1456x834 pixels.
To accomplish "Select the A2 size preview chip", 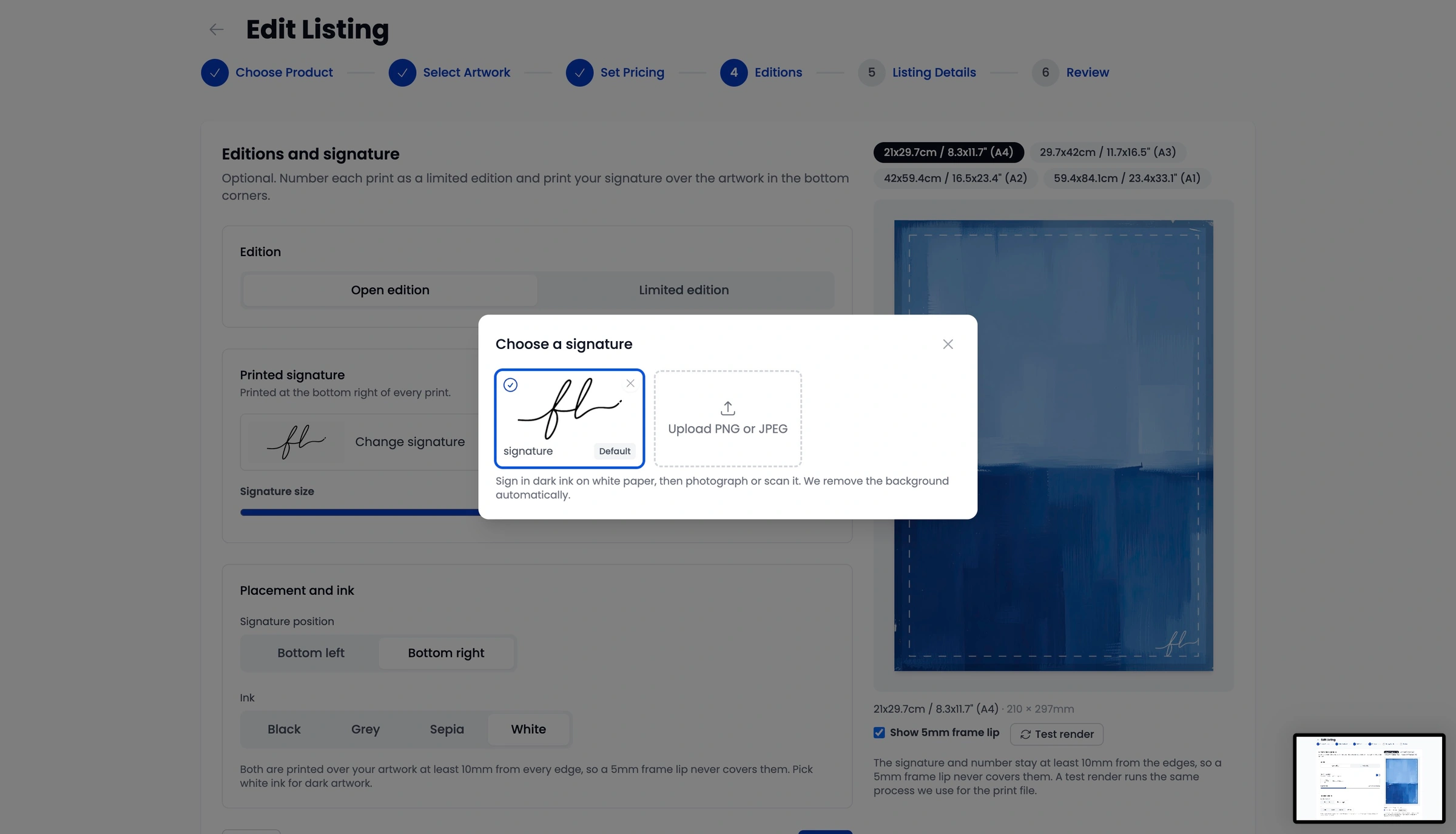I will point(955,178).
